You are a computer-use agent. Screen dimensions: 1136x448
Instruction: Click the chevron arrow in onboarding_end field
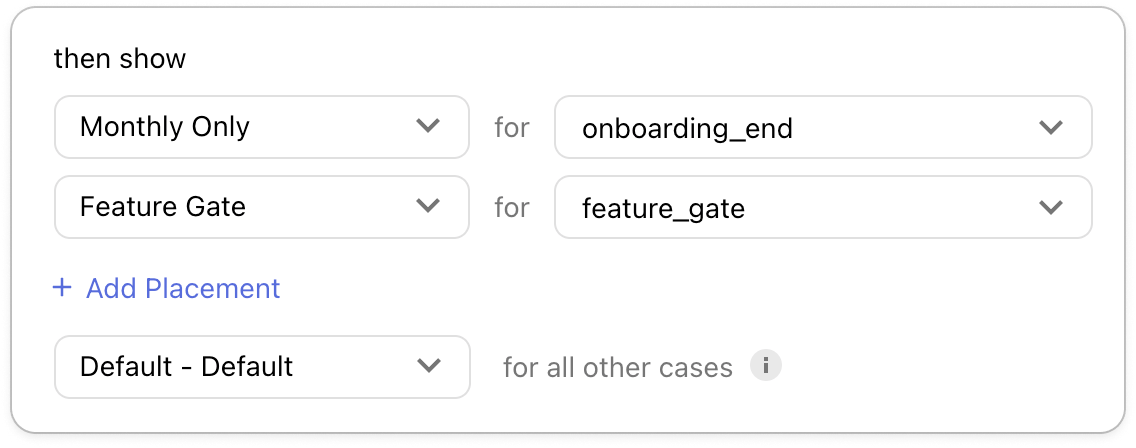coord(1051,127)
